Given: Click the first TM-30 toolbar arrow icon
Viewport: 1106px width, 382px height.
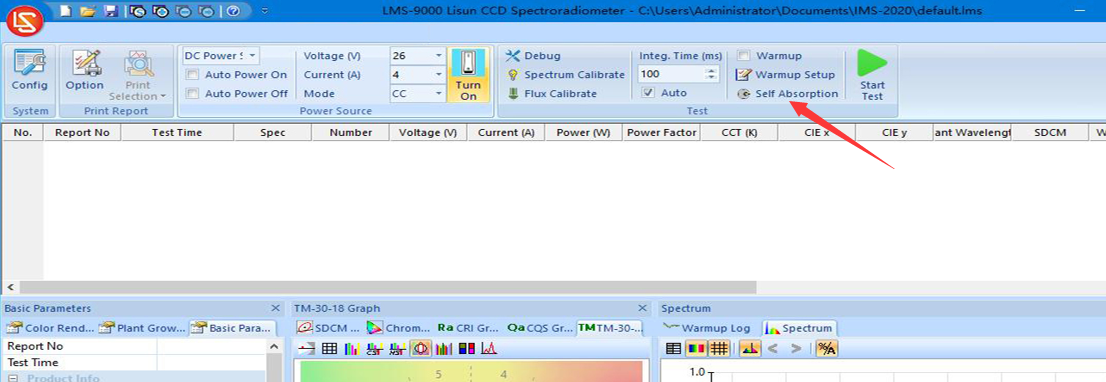Looking at the screenshot, I should coord(306,348).
